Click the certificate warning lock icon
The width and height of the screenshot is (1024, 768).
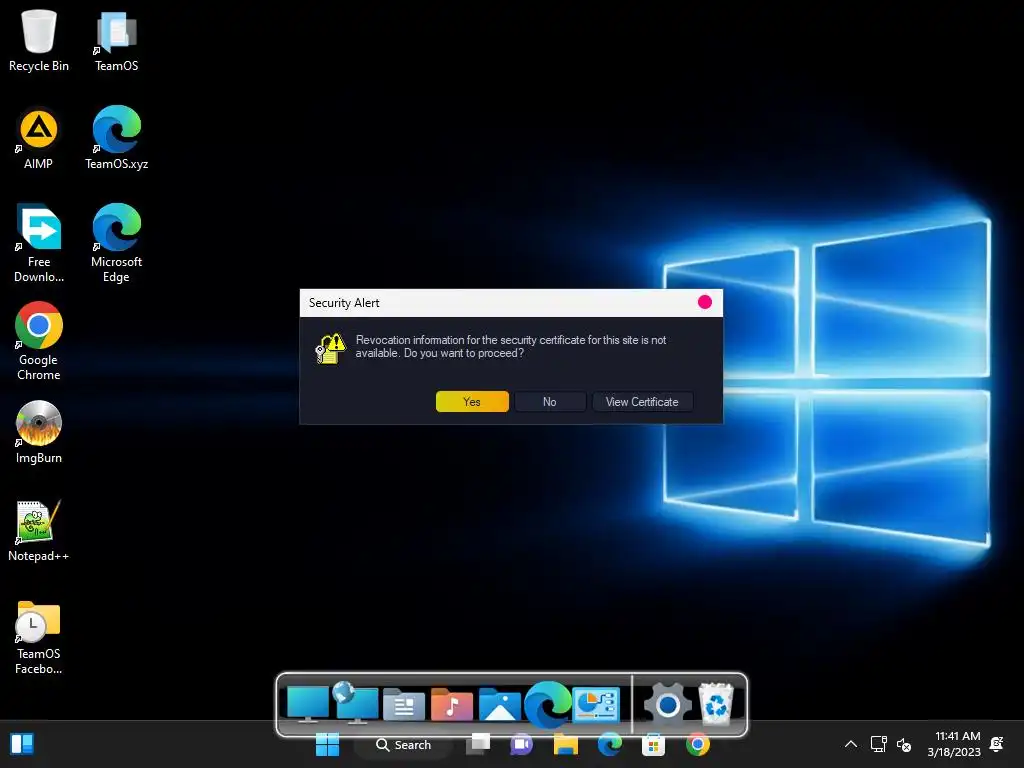(x=330, y=348)
